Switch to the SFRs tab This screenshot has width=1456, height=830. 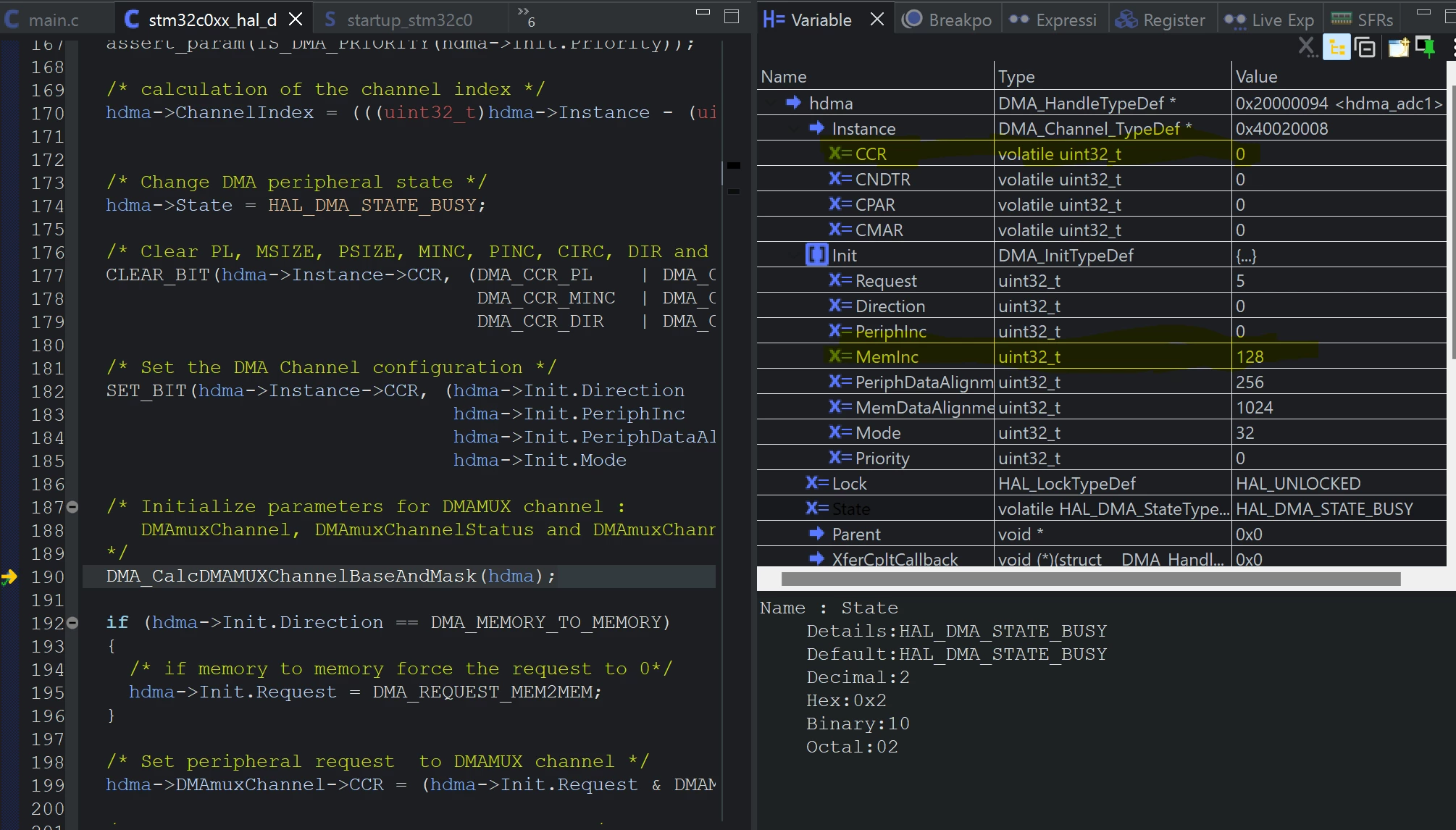point(1362,20)
